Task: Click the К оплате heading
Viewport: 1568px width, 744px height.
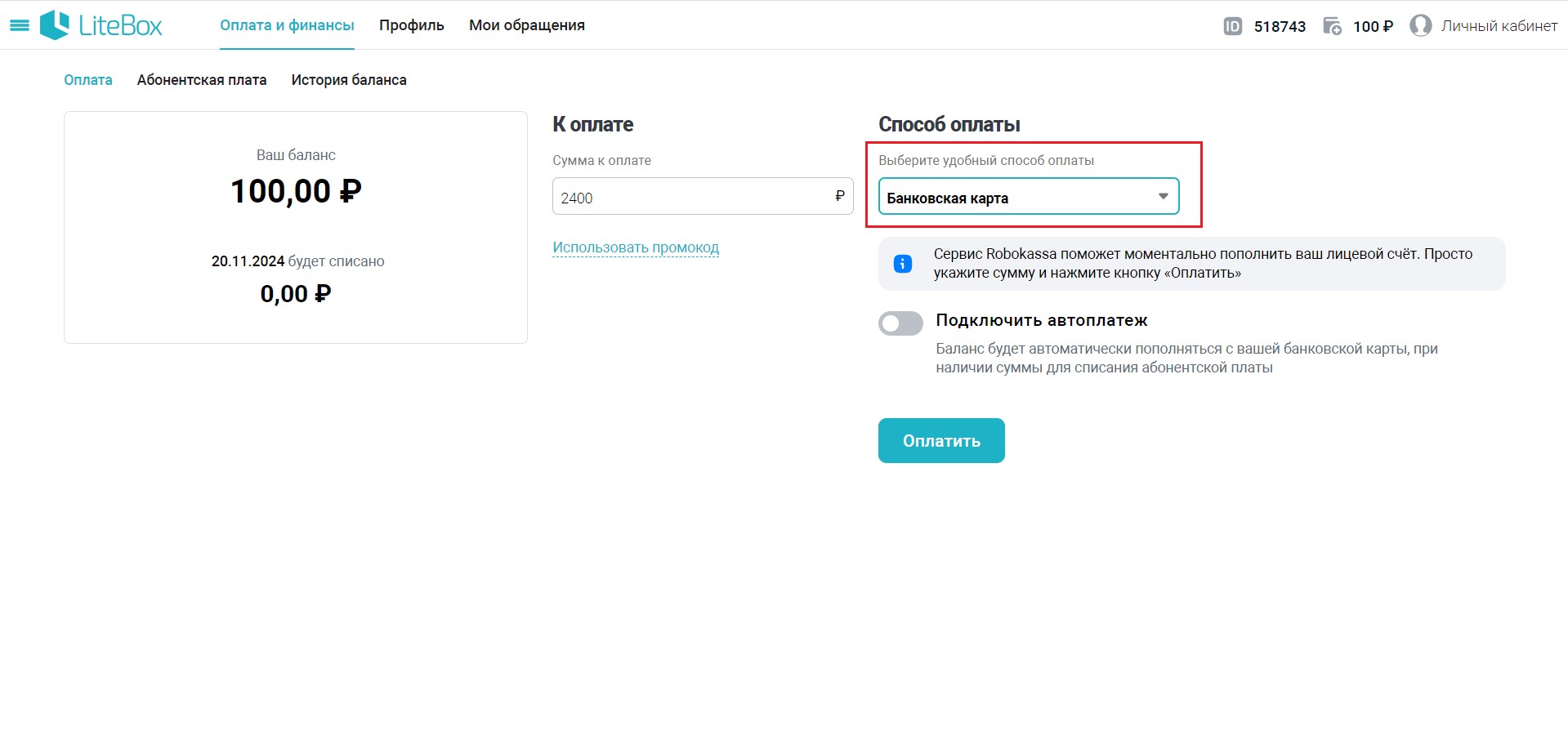Action: pos(593,124)
